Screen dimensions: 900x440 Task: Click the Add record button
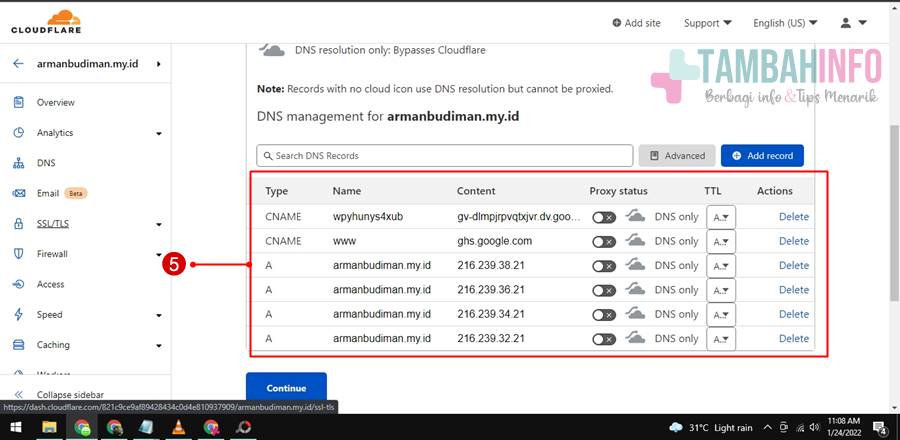pos(762,155)
